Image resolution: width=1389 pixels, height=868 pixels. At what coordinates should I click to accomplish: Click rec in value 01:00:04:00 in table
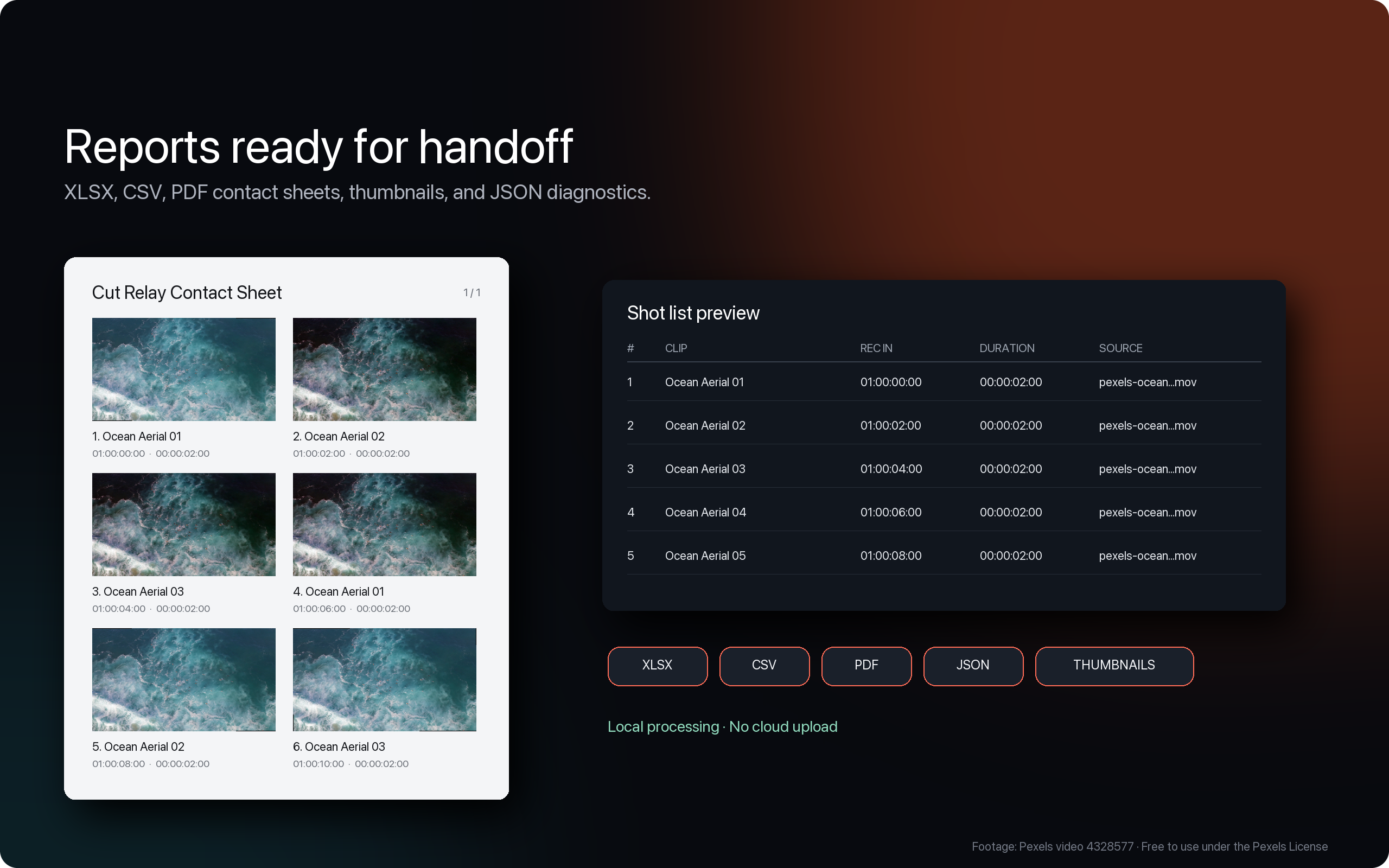891,469
